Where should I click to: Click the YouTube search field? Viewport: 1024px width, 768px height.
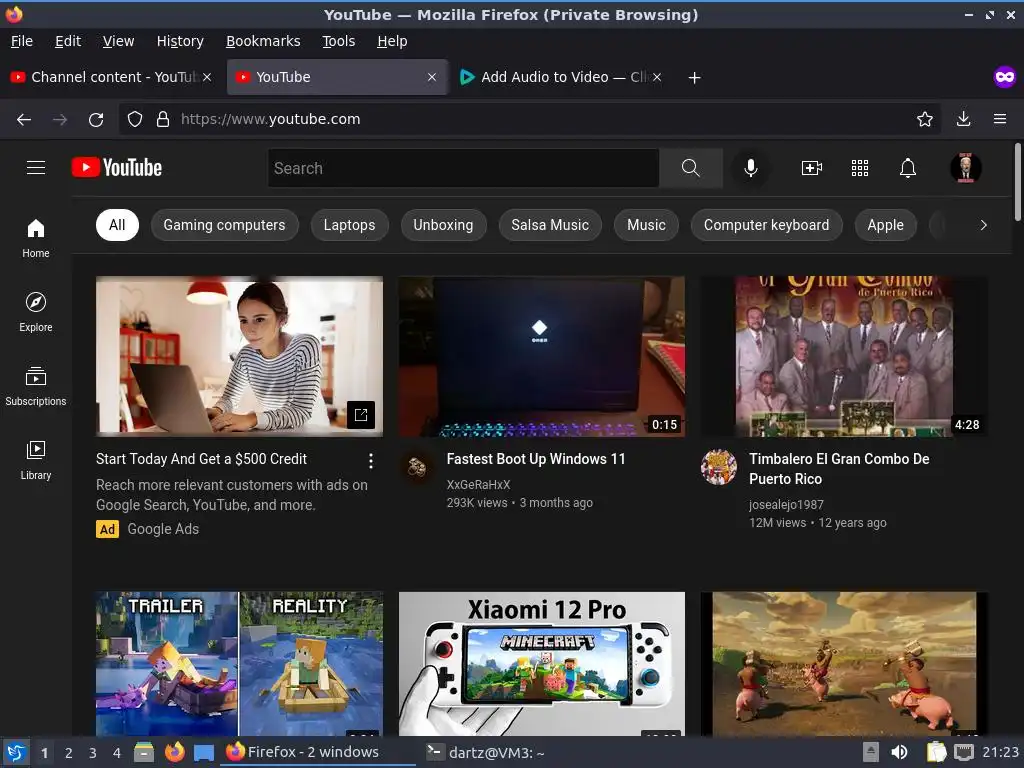[x=463, y=168]
